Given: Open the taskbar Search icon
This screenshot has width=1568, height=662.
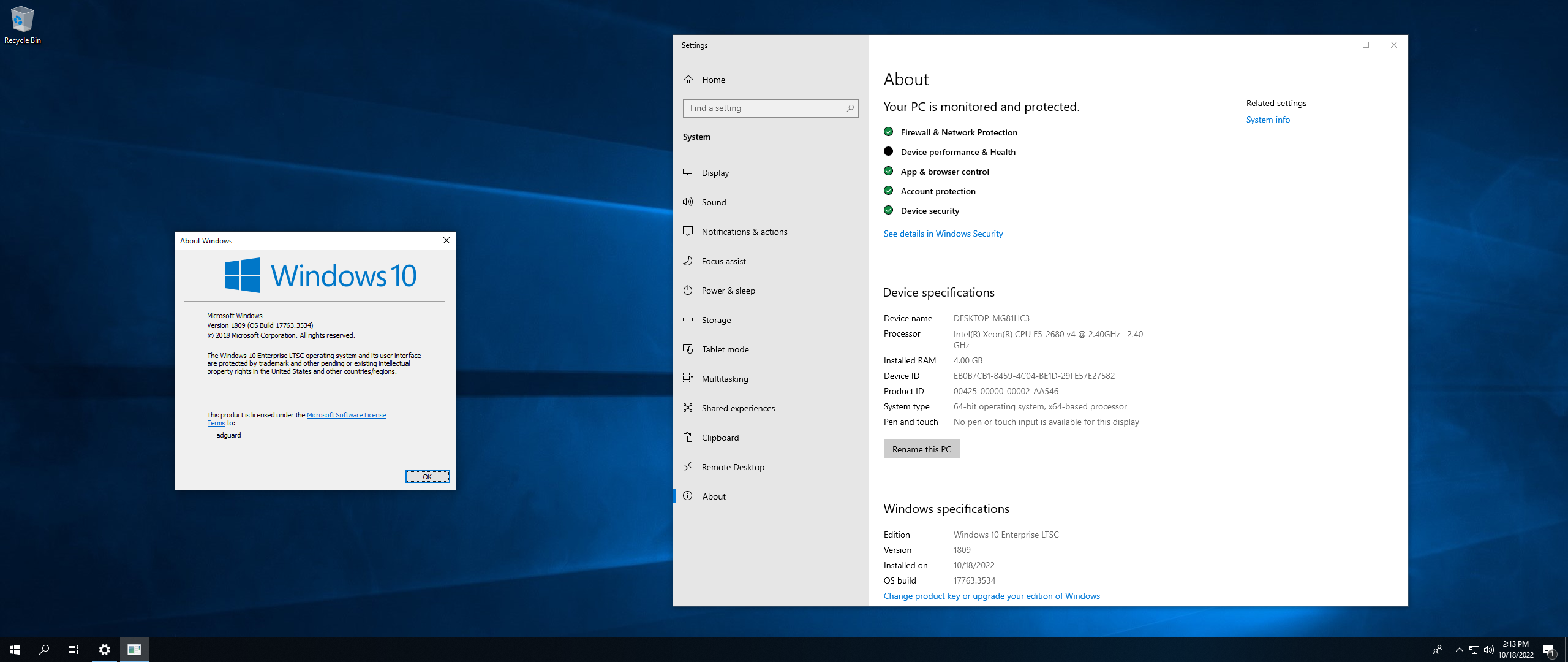Looking at the screenshot, I should (44, 650).
